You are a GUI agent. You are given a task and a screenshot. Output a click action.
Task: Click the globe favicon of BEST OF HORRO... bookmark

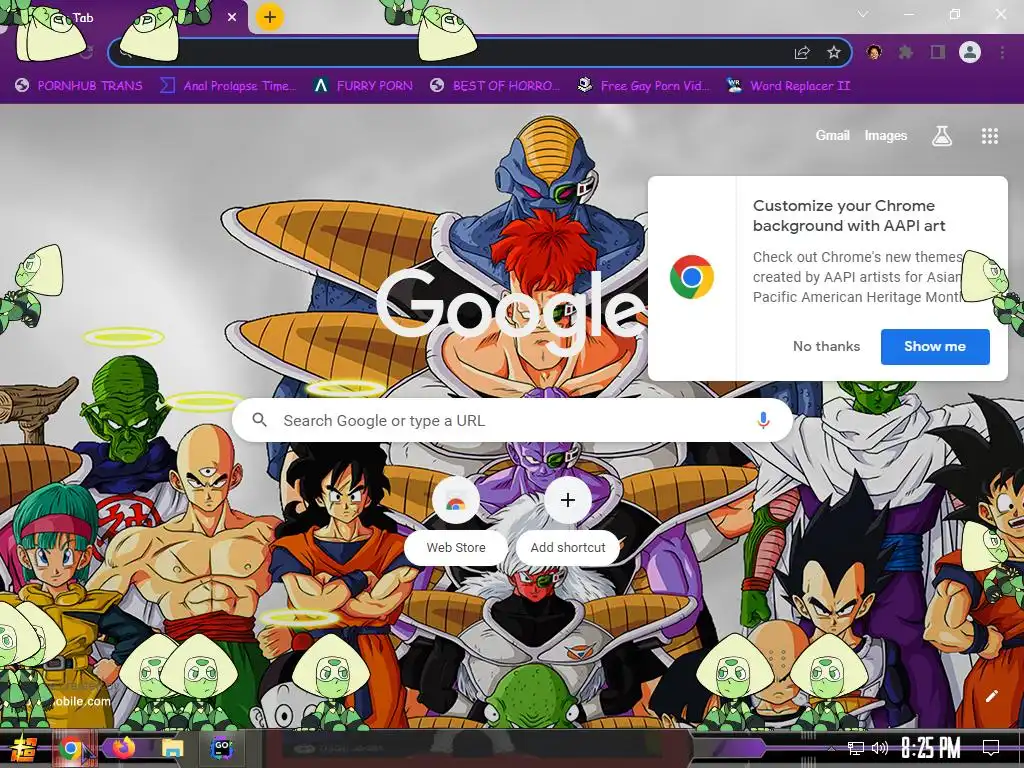click(x=437, y=85)
